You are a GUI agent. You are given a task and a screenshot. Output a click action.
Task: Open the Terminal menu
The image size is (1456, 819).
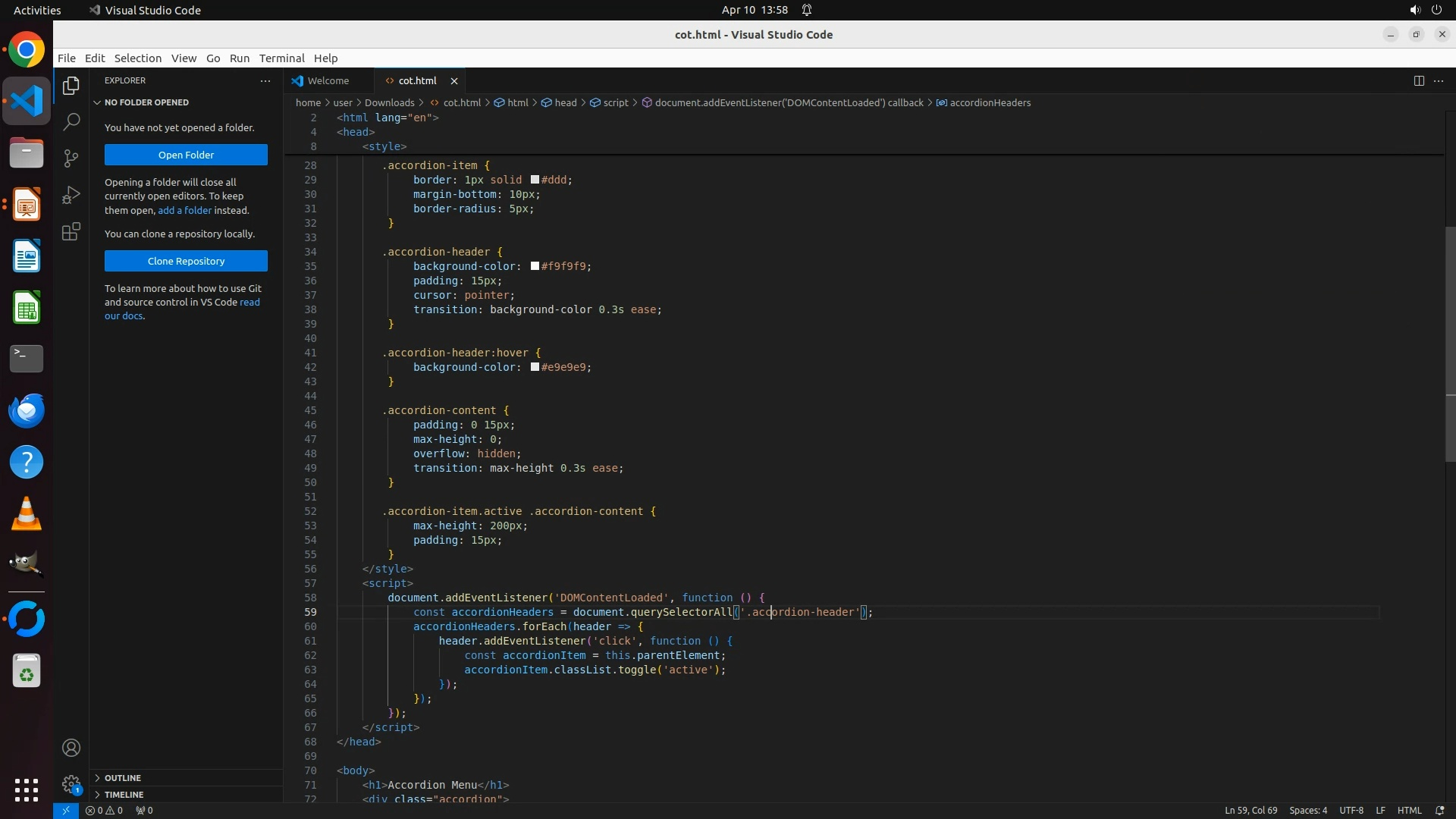pyautogui.click(x=281, y=58)
